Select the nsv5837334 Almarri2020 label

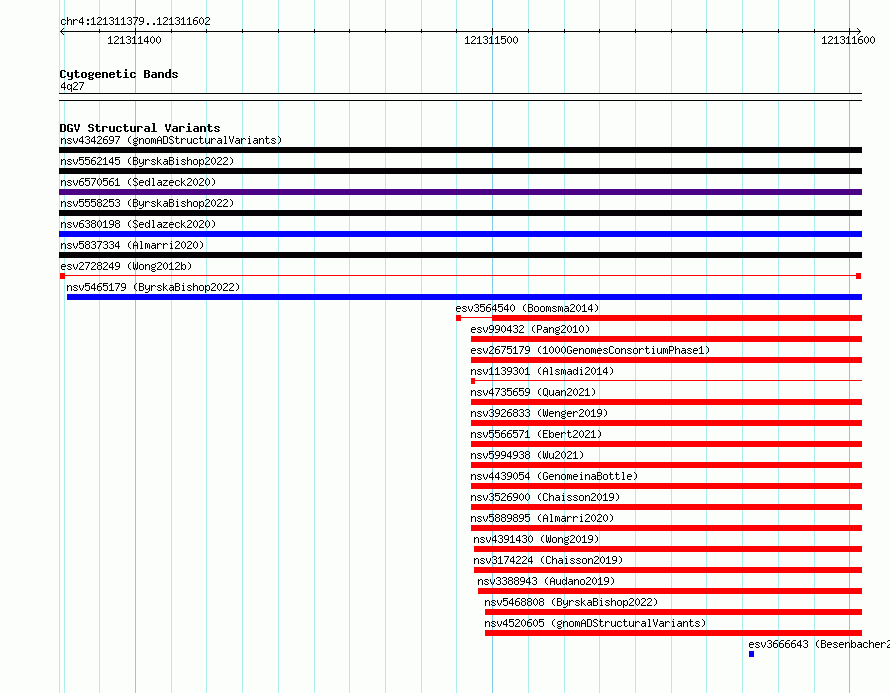[132, 245]
